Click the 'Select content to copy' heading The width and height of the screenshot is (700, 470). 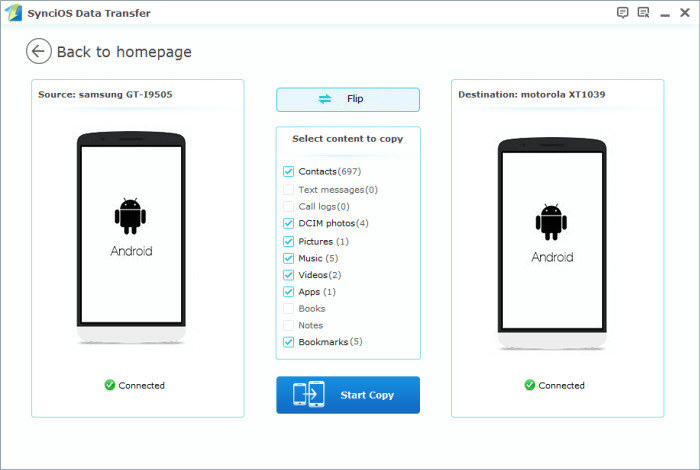coord(348,139)
